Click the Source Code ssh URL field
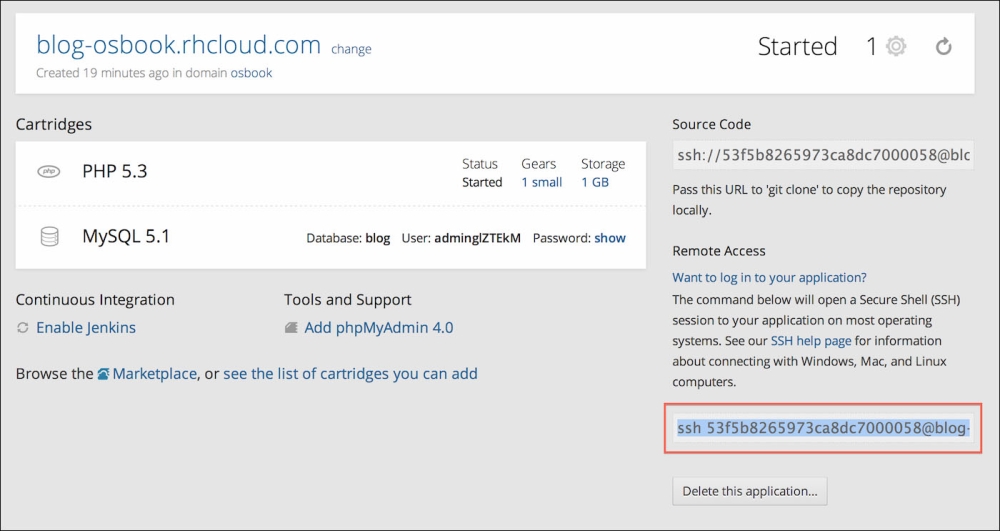 (823, 155)
